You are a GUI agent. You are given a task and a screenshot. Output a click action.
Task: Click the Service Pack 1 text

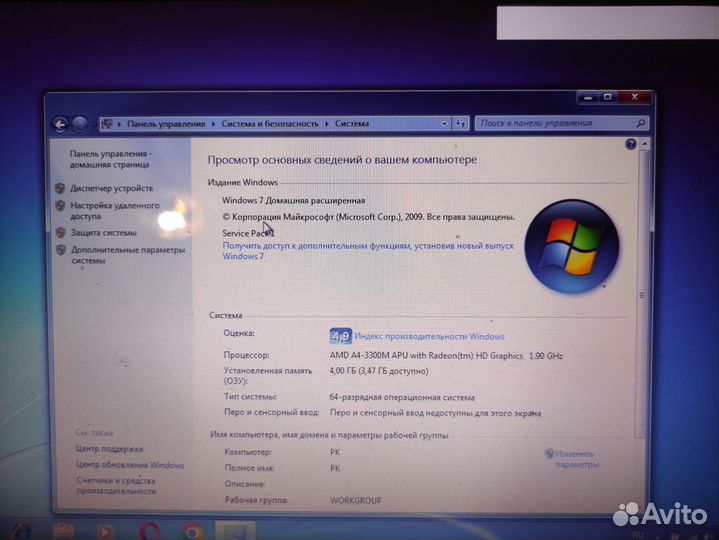(x=249, y=233)
